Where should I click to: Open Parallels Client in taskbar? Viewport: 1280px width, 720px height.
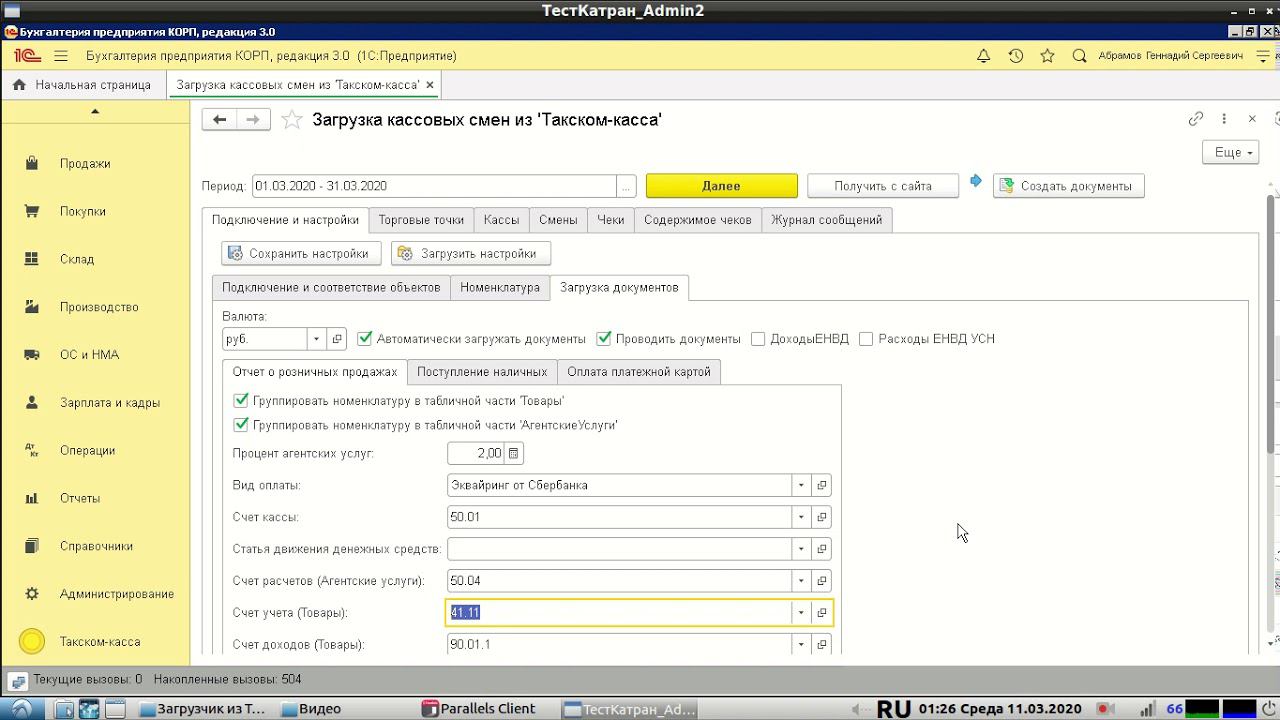click(x=479, y=709)
